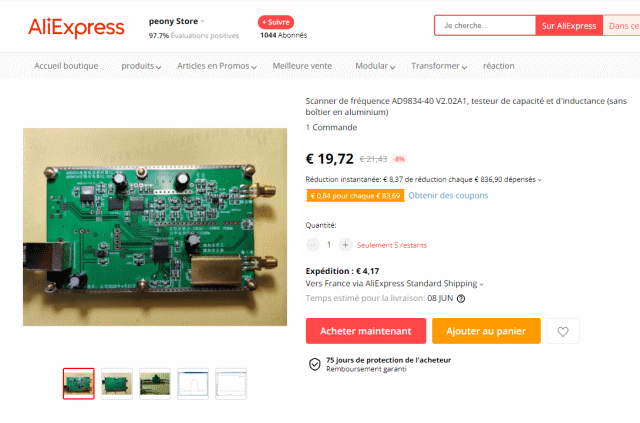640x423 pixels.
Task: Click the AliExpress logo
Action: click(76, 27)
